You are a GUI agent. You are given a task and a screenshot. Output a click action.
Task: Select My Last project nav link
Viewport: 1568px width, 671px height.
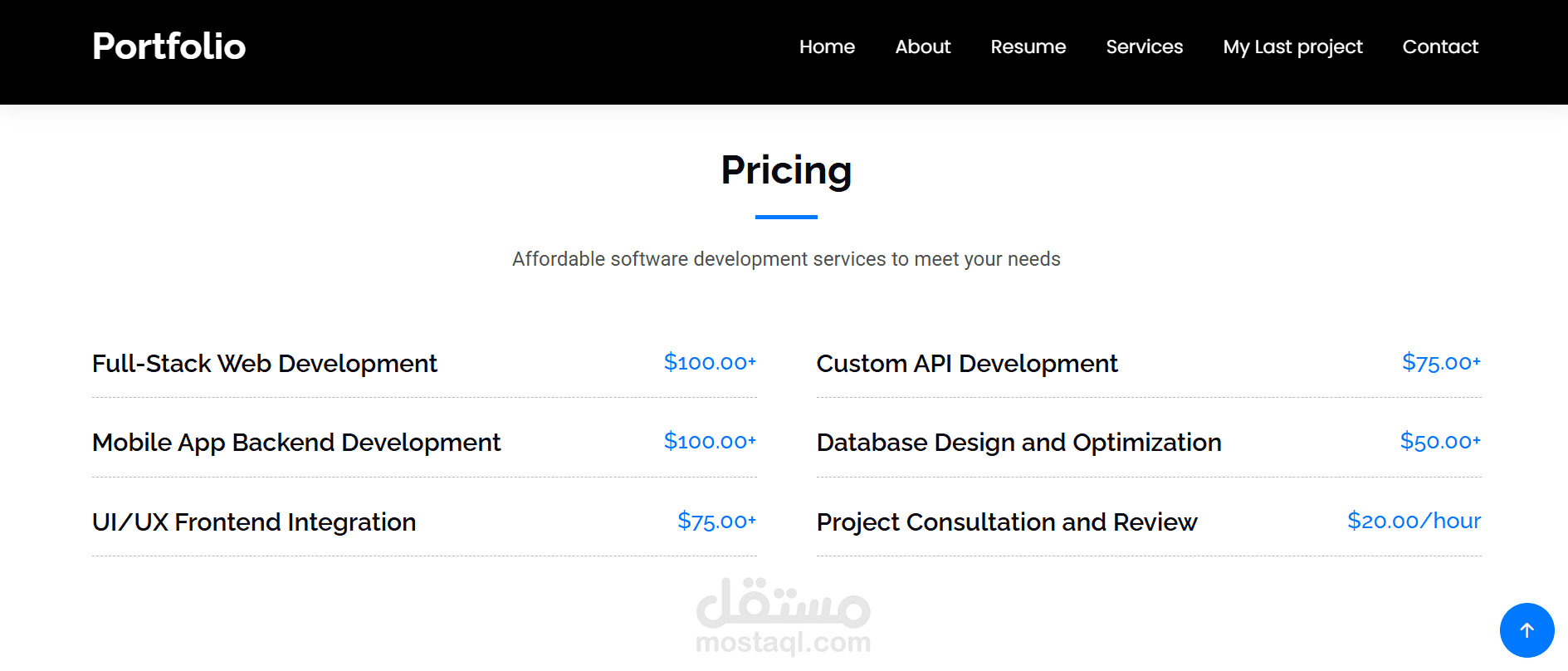tap(1292, 47)
